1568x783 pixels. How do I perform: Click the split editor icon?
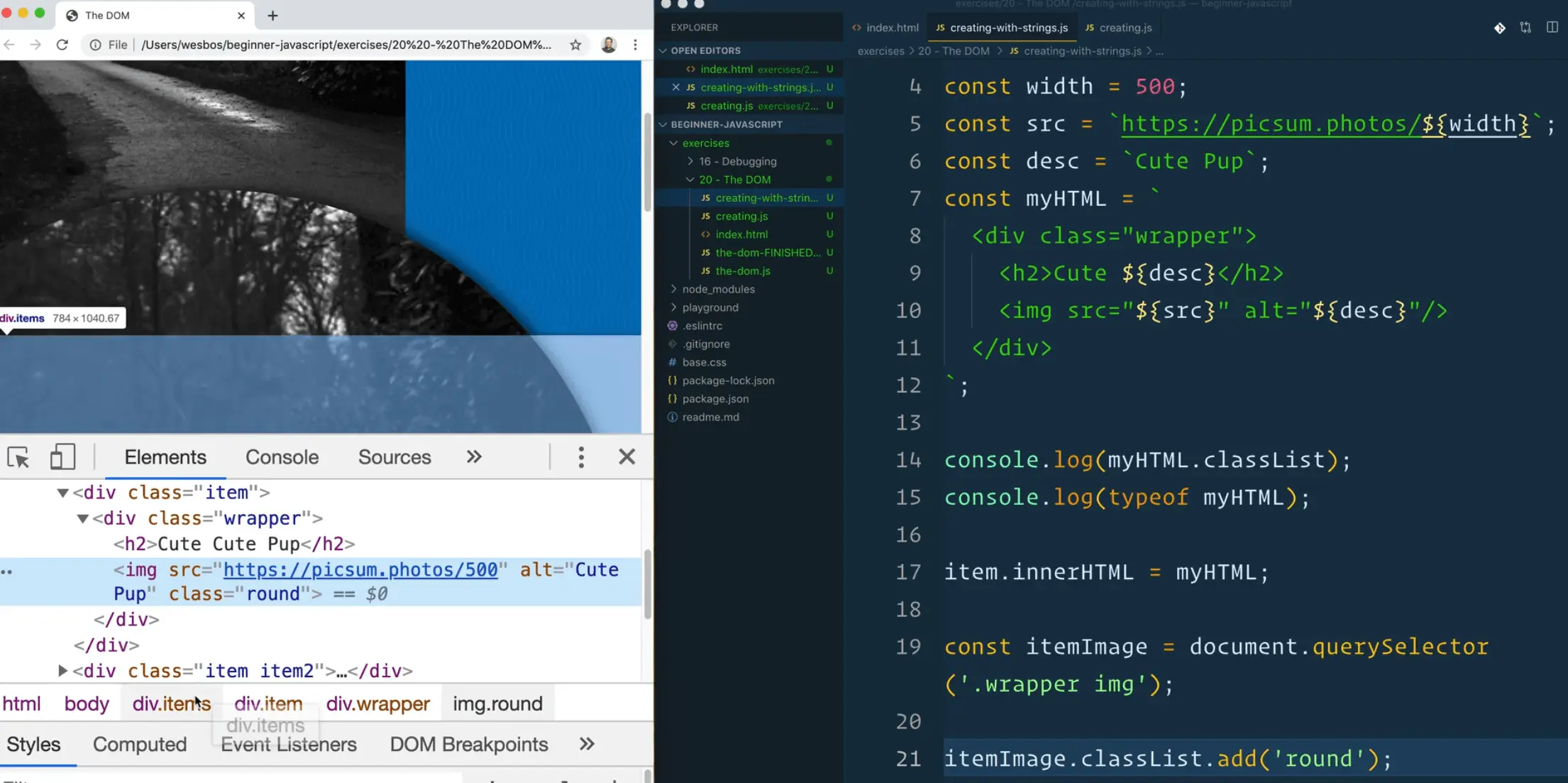point(1552,28)
